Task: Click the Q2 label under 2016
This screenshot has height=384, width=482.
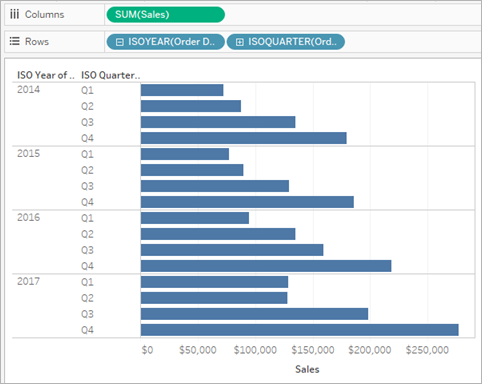Action: pos(87,234)
